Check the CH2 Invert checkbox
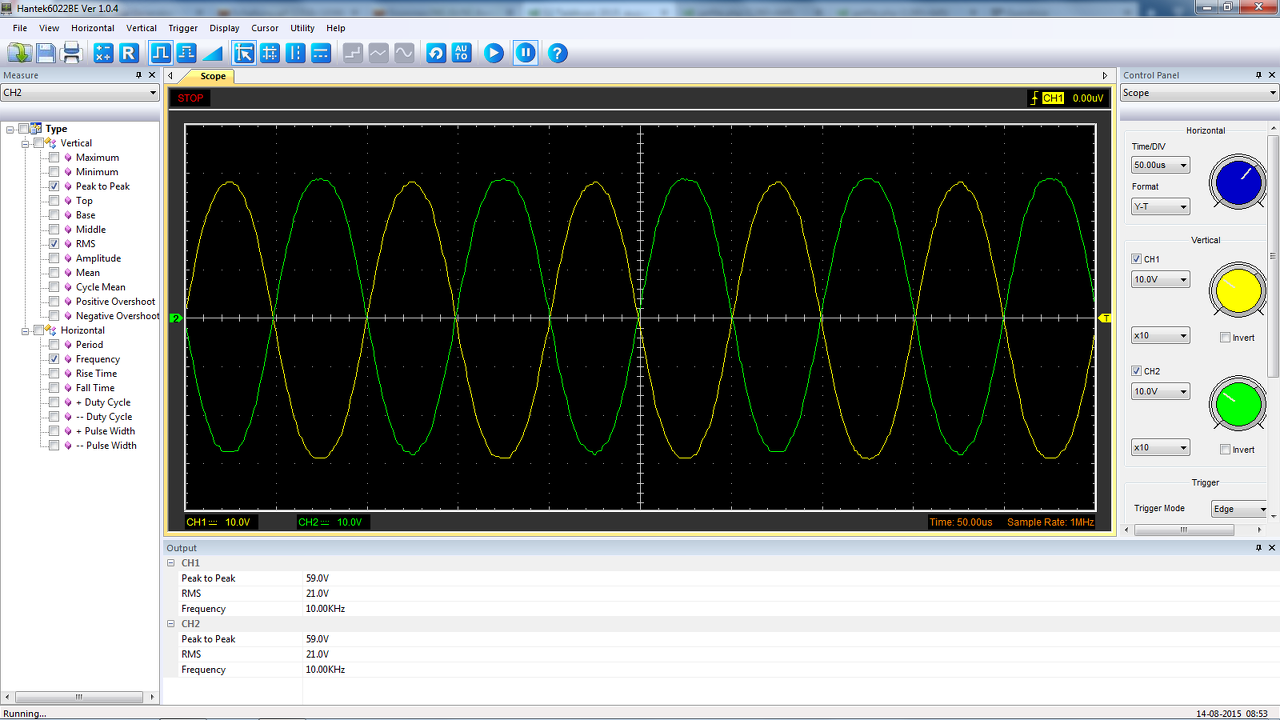 1225,450
